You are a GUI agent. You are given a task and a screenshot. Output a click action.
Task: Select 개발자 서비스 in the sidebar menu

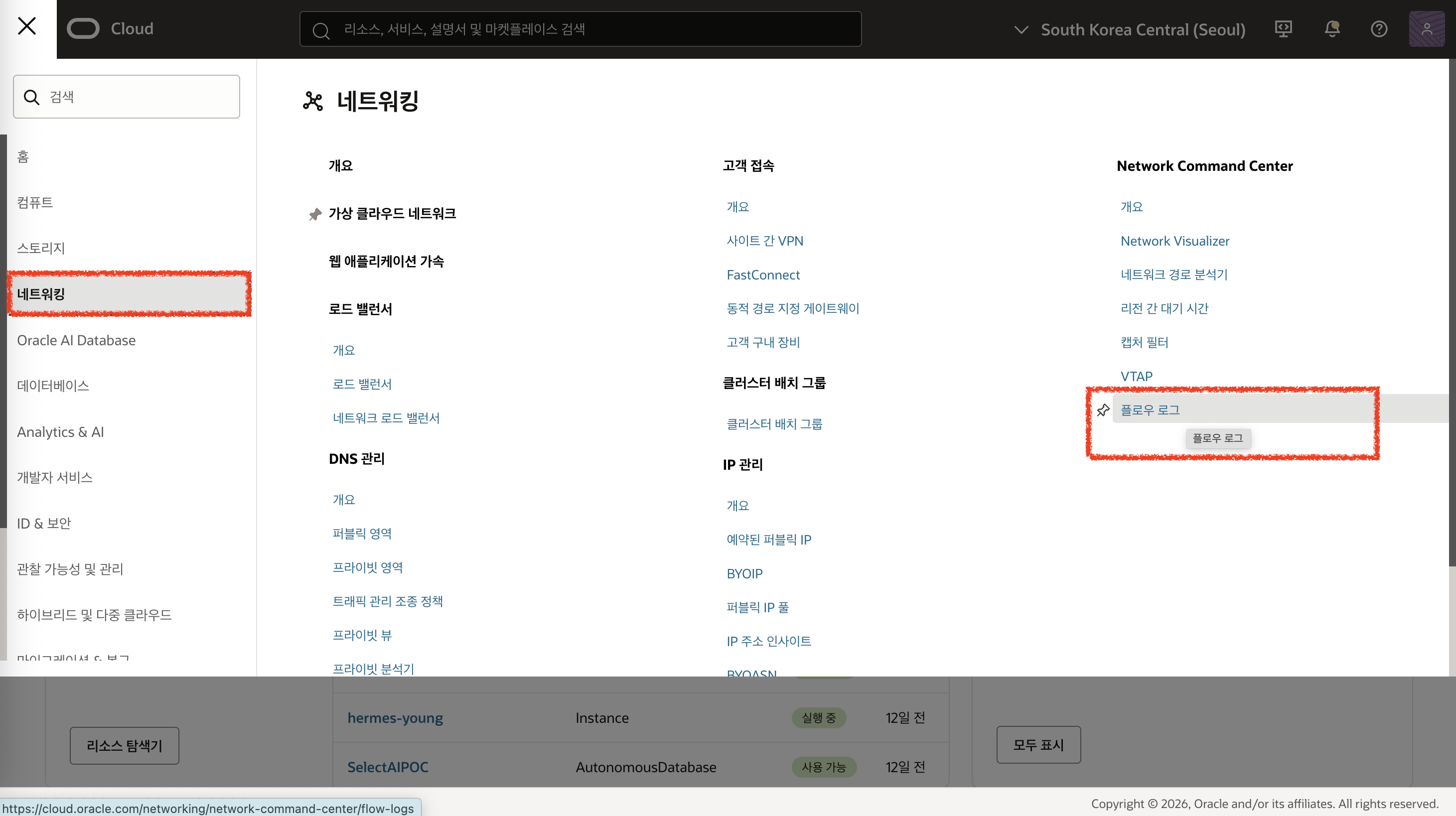[55, 478]
